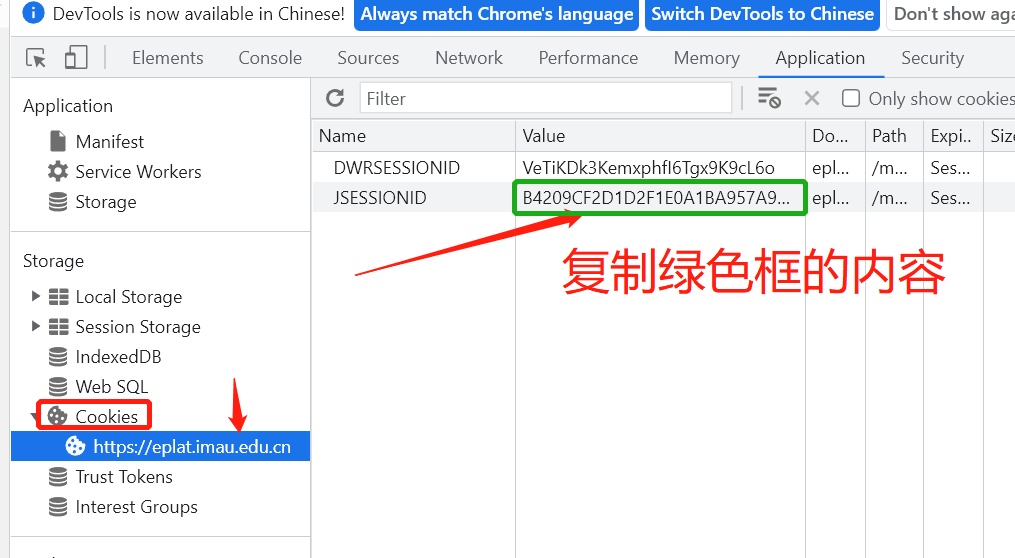The image size is (1015, 558).
Task: Click the Trust Tokens database icon
Action: click(x=58, y=477)
